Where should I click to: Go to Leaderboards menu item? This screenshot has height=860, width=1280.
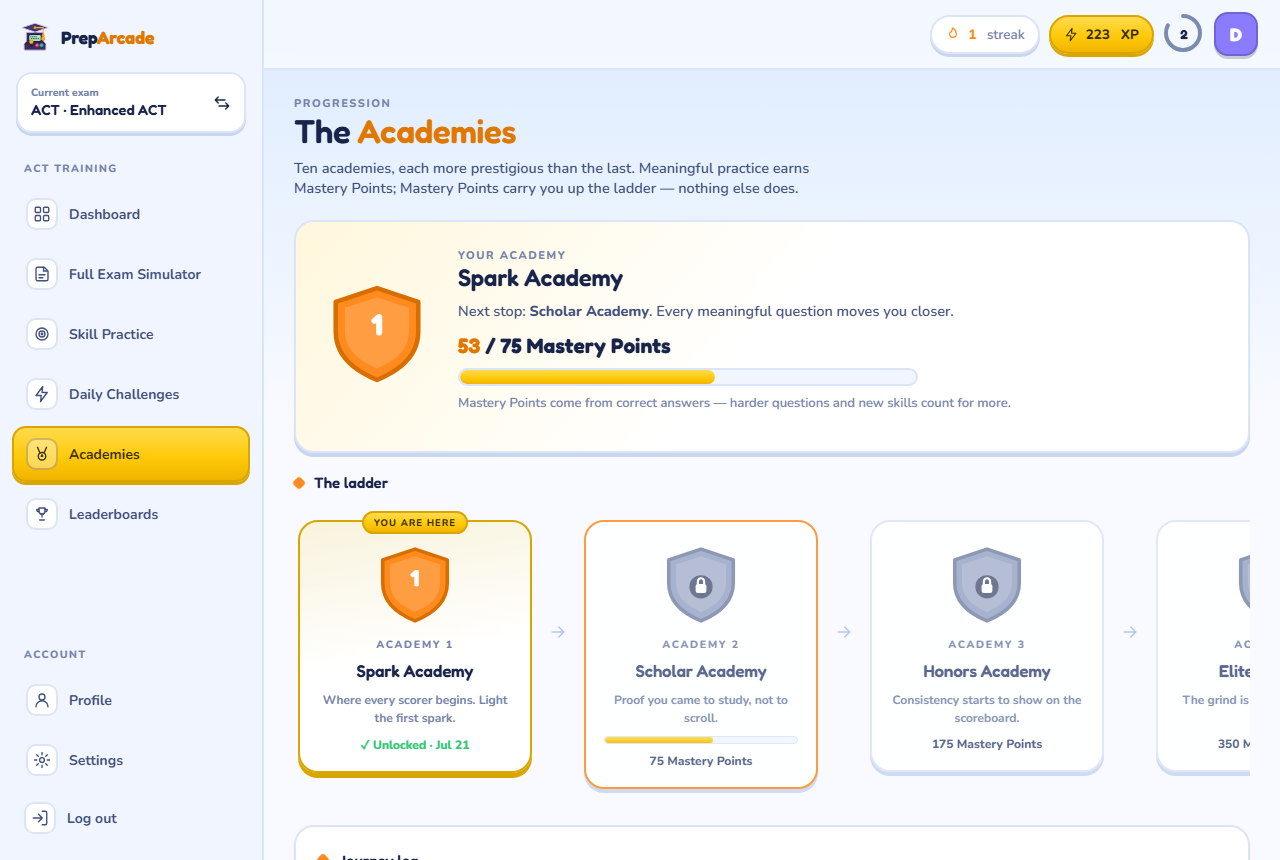(131, 514)
